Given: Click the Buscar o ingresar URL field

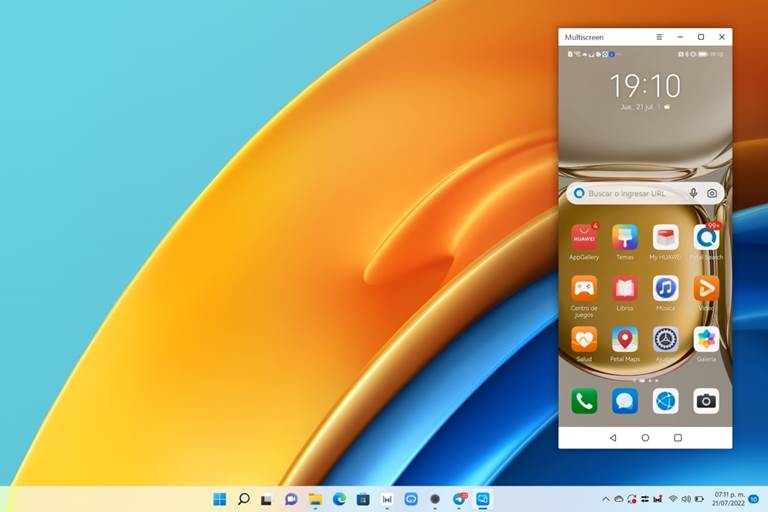Looking at the screenshot, I should pos(645,194).
